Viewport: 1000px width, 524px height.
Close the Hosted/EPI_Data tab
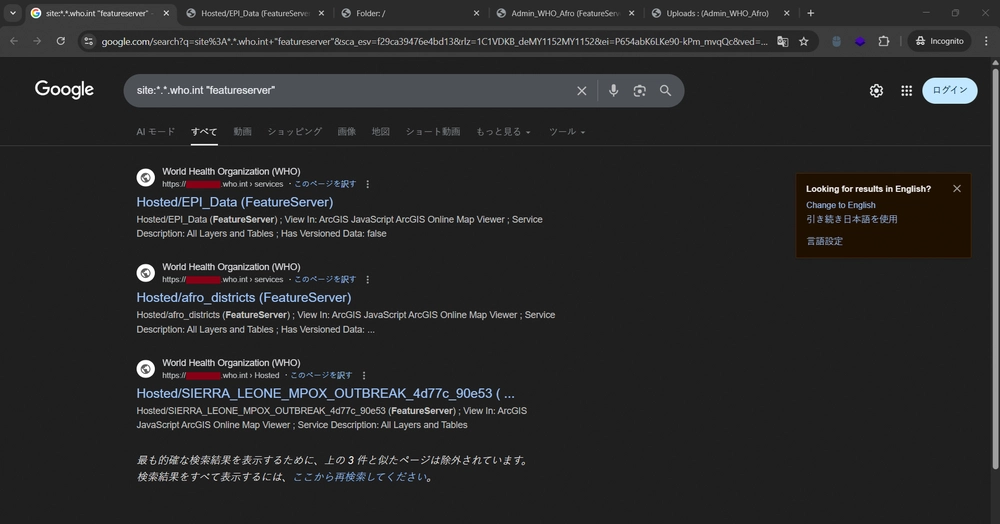pos(321,13)
